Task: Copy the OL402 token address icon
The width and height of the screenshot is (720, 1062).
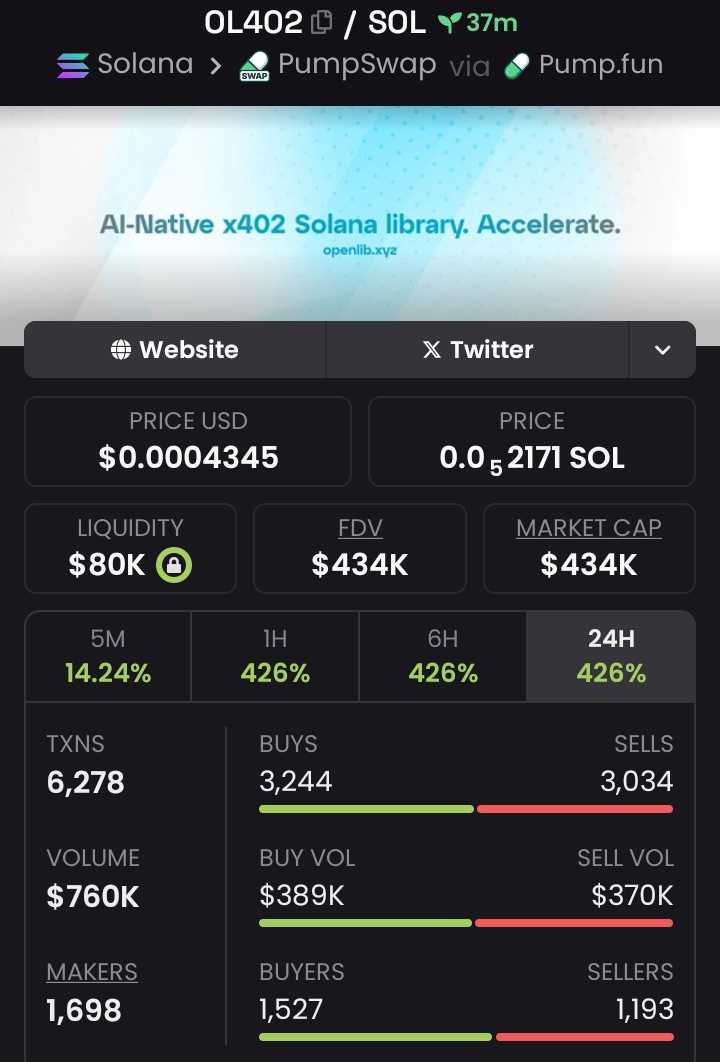Action: tap(321, 22)
